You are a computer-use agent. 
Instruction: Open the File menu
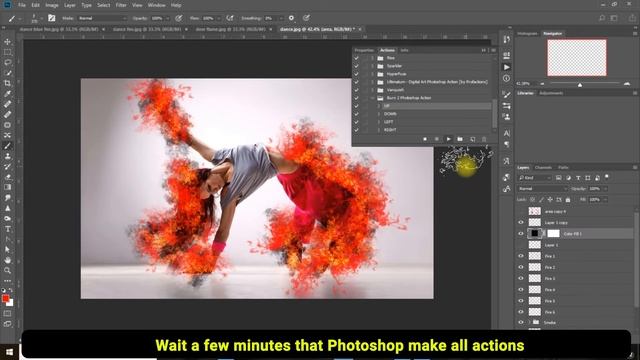(x=22, y=5)
